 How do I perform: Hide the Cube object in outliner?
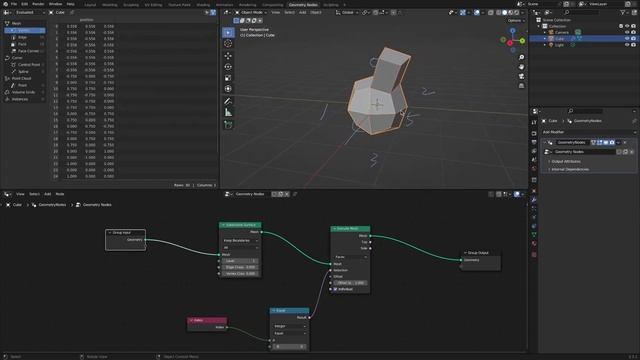(x=627, y=38)
